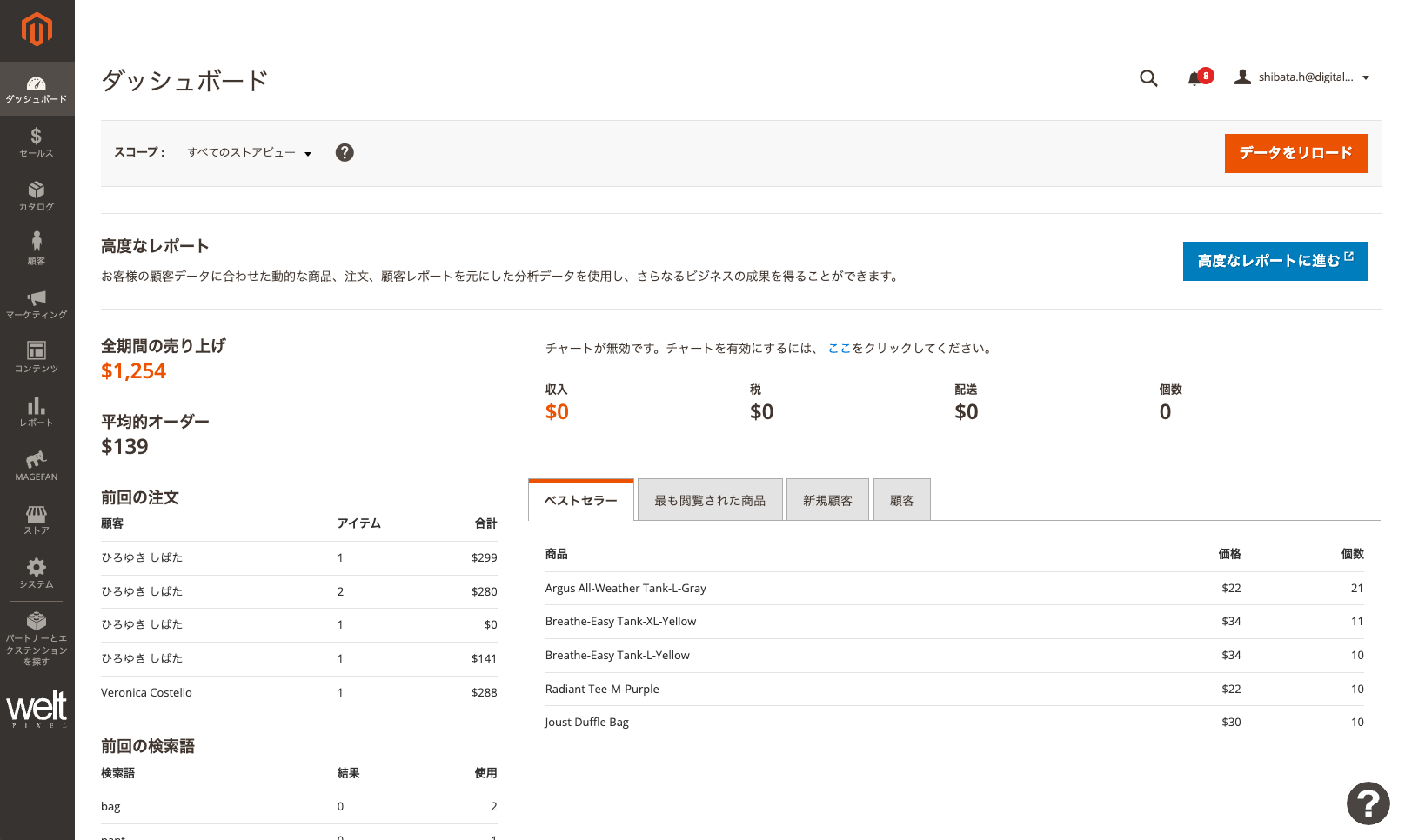The width and height of the screenshot is (1405, 840).
Task: Switch to the 新規顧客 tab
Action: tap(826, 499)
